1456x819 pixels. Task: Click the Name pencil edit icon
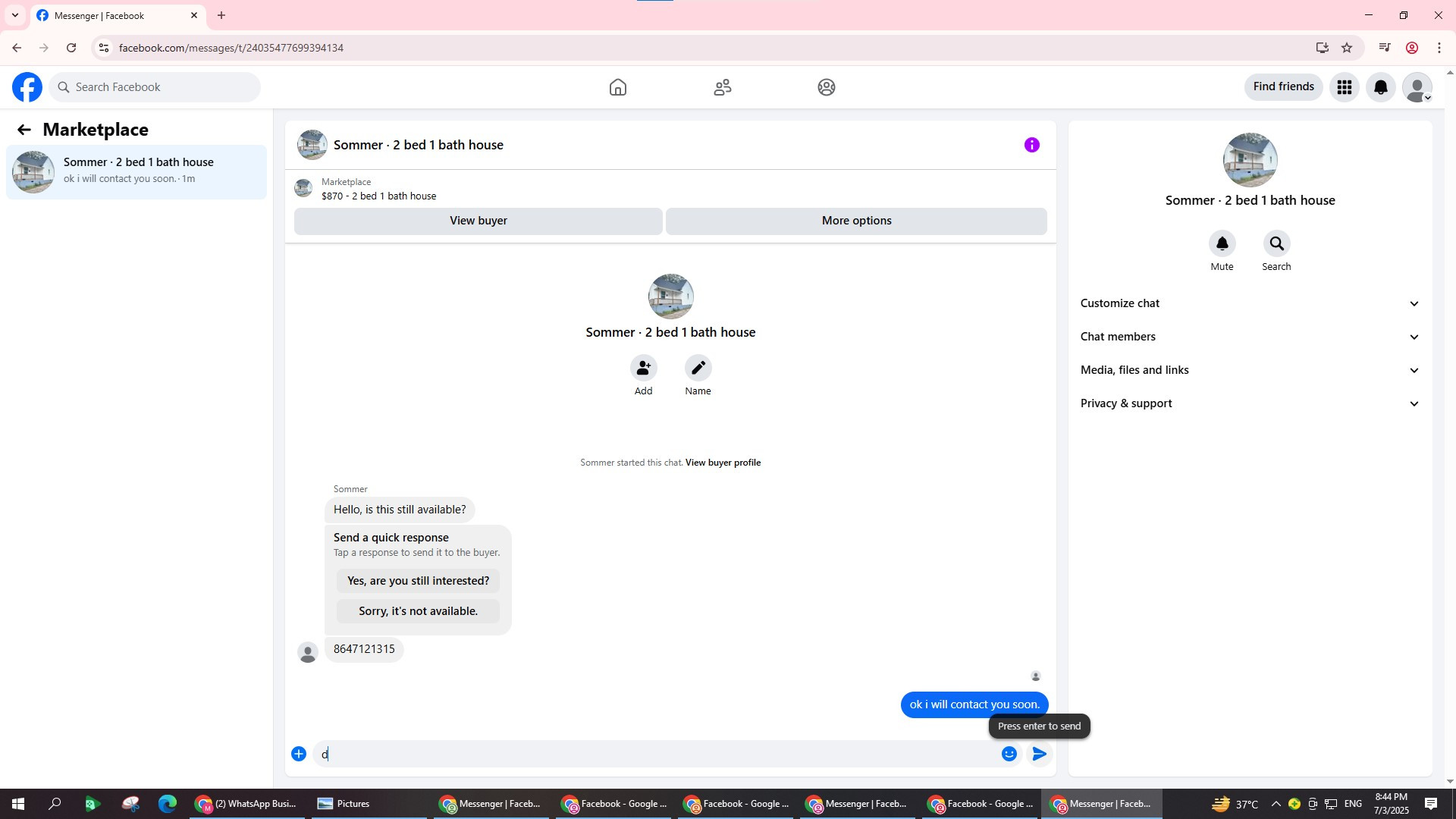click(x=698, y=368)
